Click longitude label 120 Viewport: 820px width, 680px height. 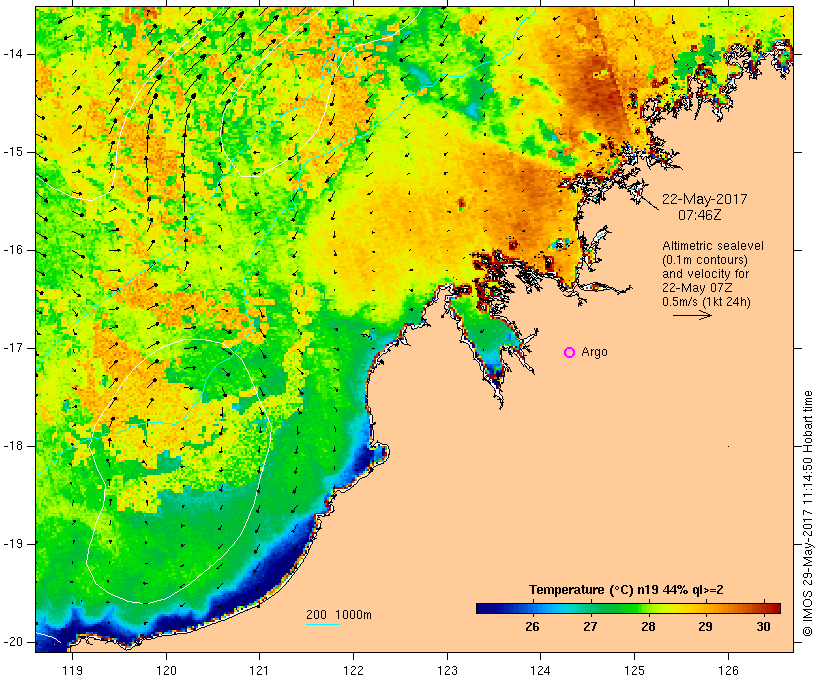point(166,670)
